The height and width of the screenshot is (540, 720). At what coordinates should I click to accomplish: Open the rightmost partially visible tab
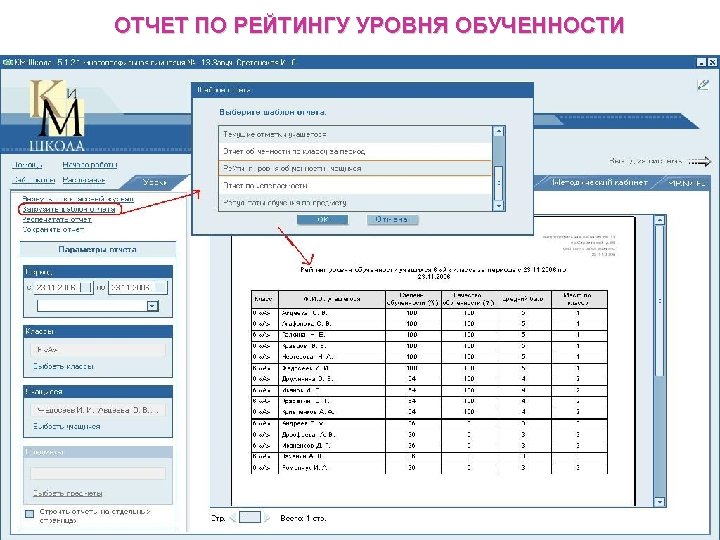(x=686, y=183)
